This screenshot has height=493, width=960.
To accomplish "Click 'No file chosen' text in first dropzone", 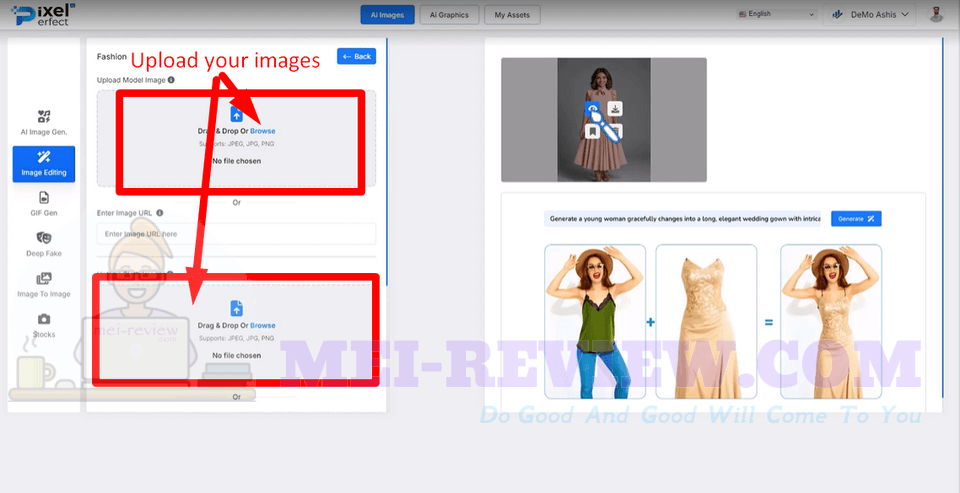I will tap(236, 161).
